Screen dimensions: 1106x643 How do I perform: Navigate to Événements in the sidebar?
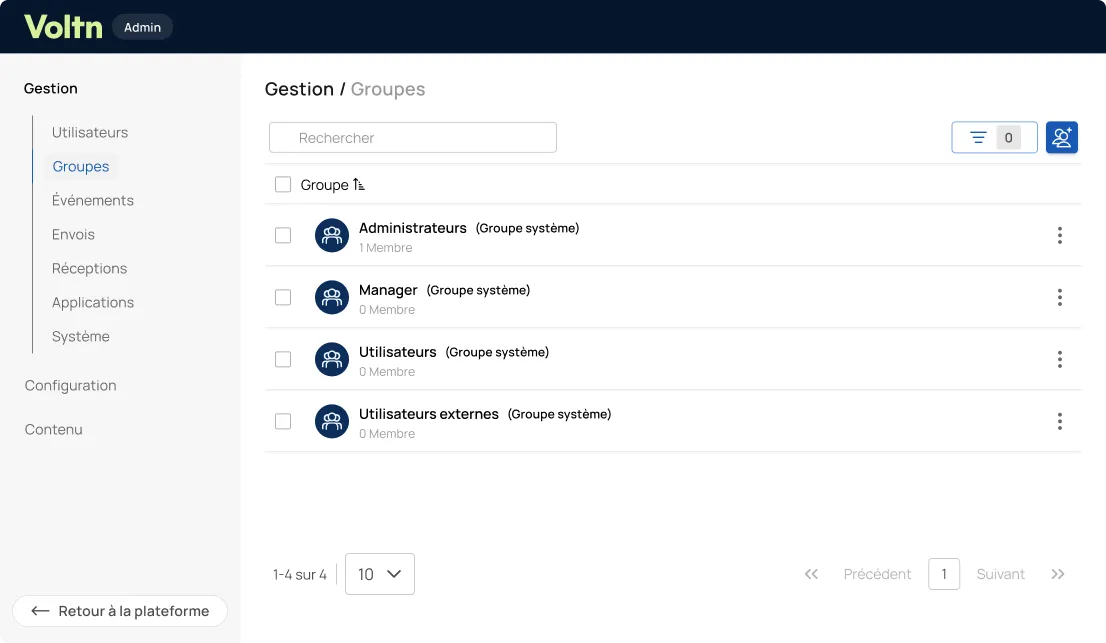[92, 200]
